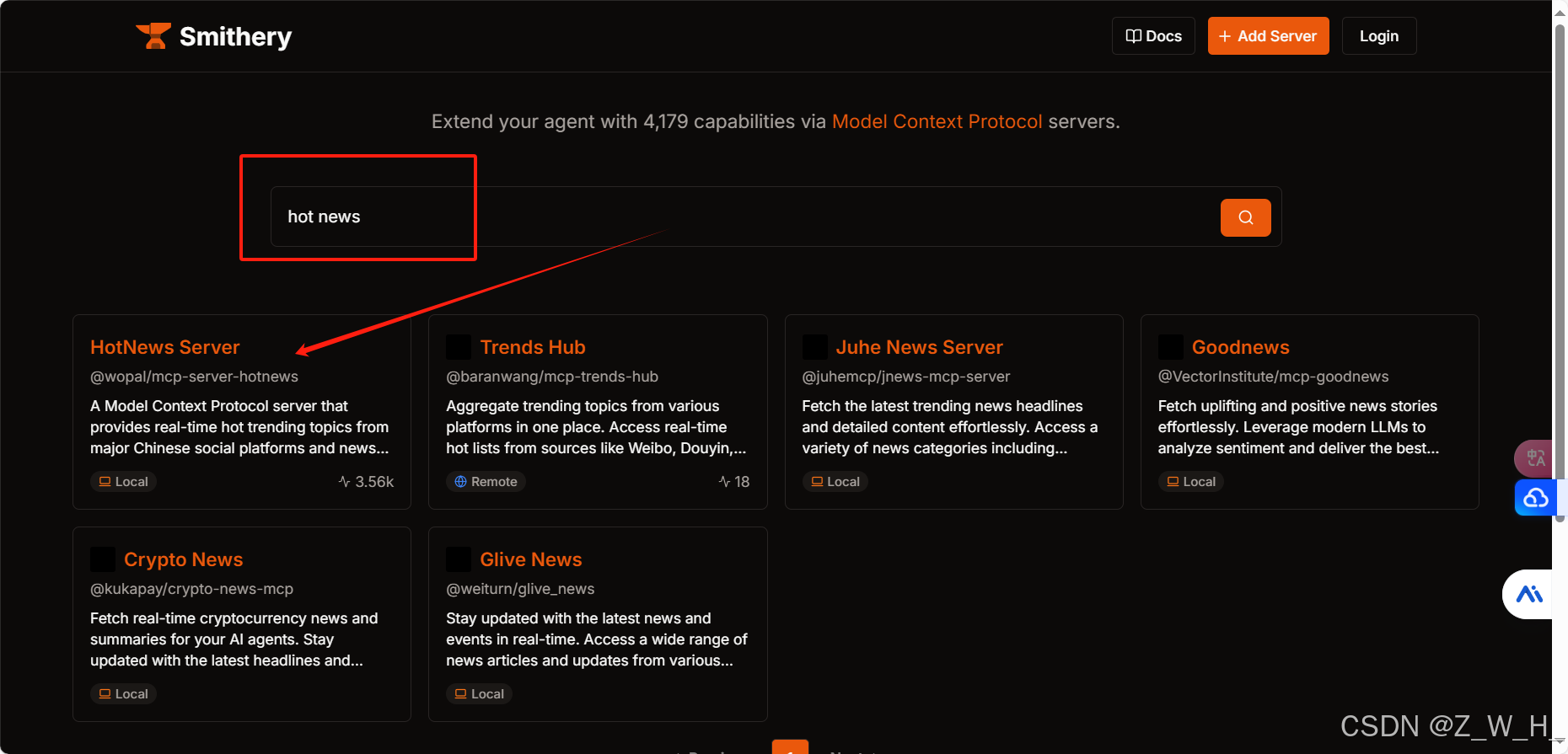Select @juhemcp/jnews-mcp-server text

point(906,377)
